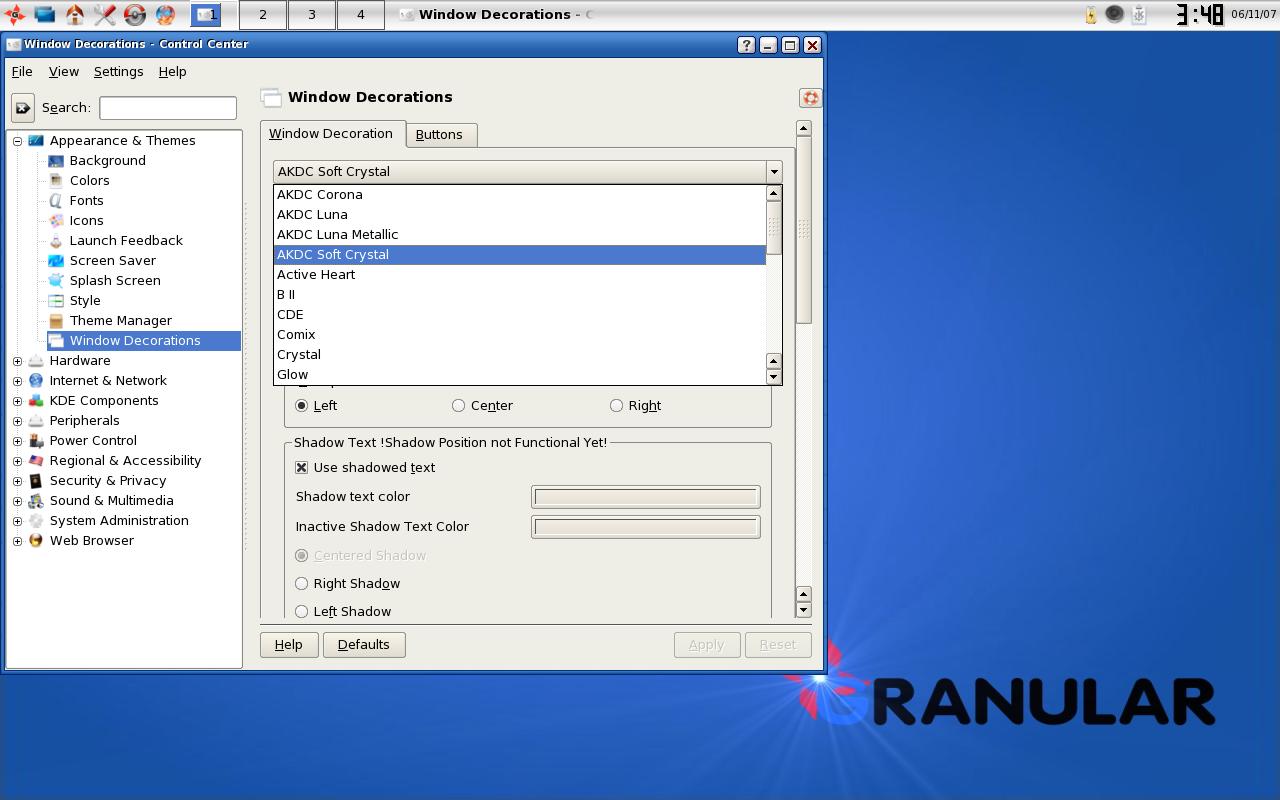The width and height of the screenshot is (1280, 800).
Task: Toggle the Use shadowed text checkbox
Action: pos(301,467)
